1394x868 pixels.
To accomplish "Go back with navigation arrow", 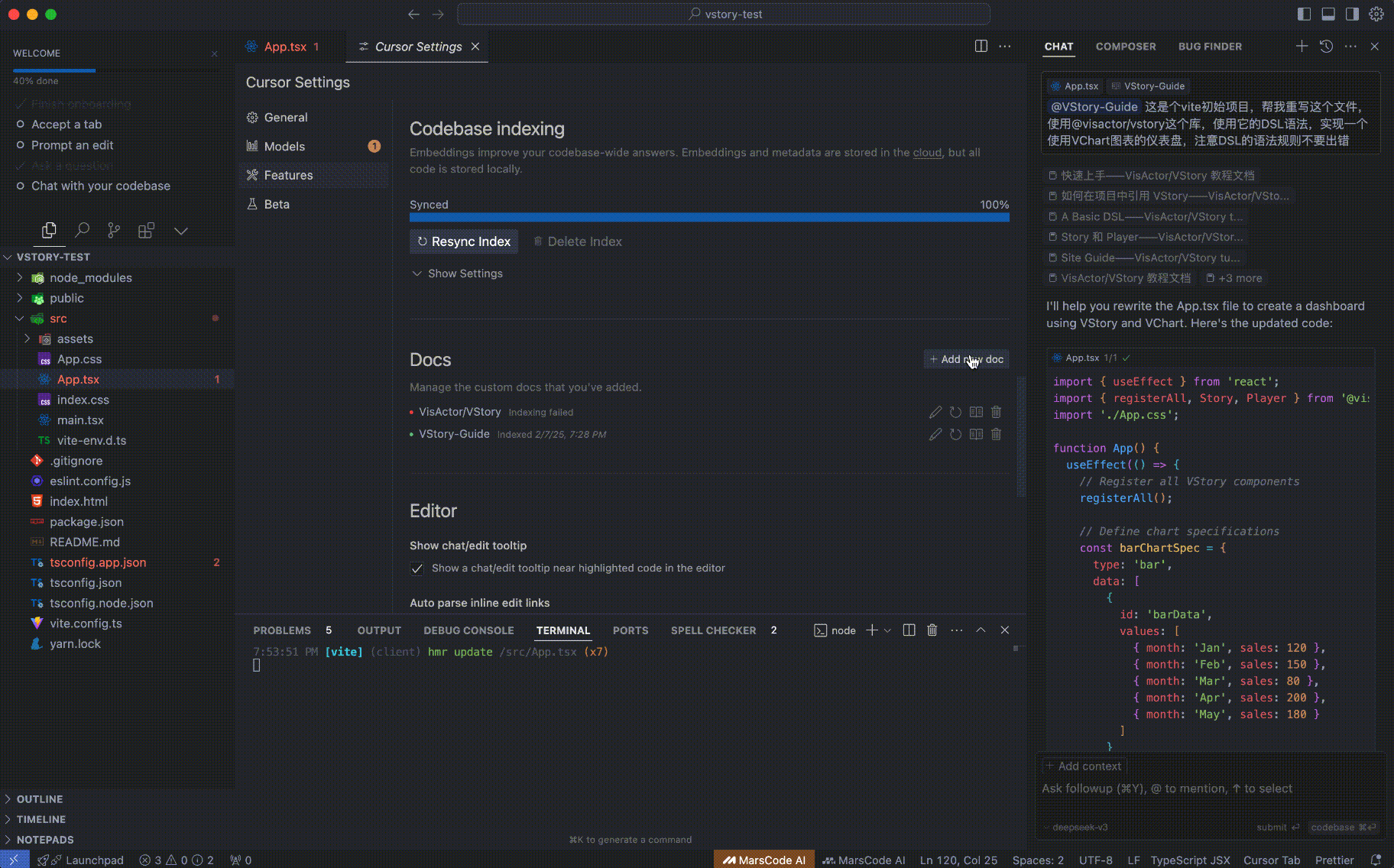I will pos(413,14).
